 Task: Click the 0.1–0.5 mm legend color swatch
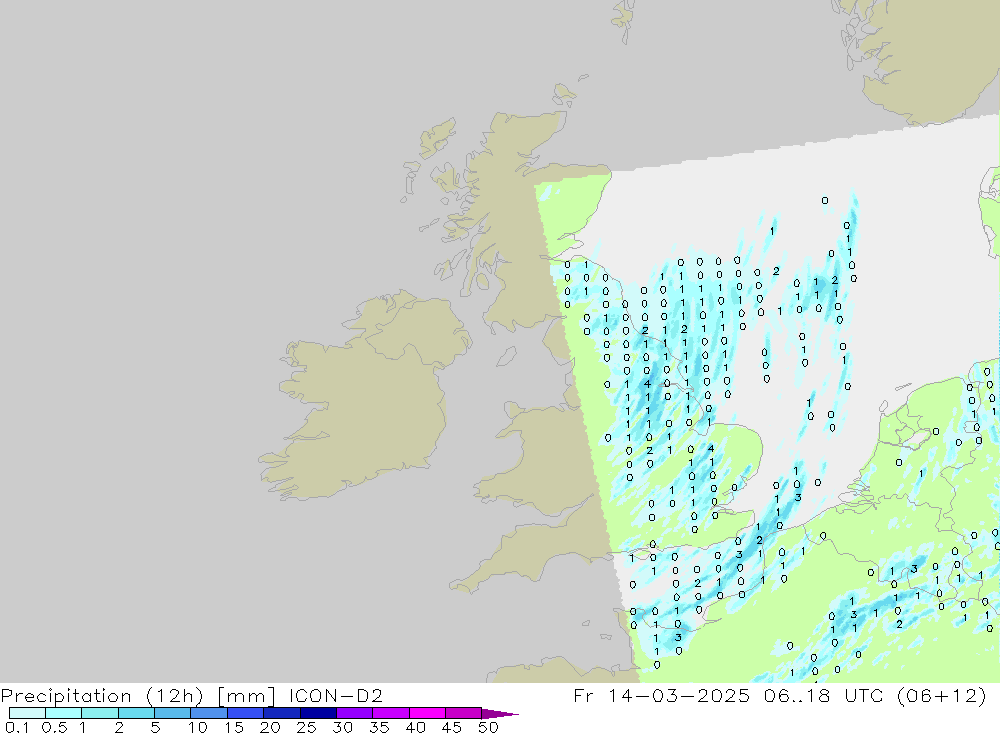tap(27, 713)
